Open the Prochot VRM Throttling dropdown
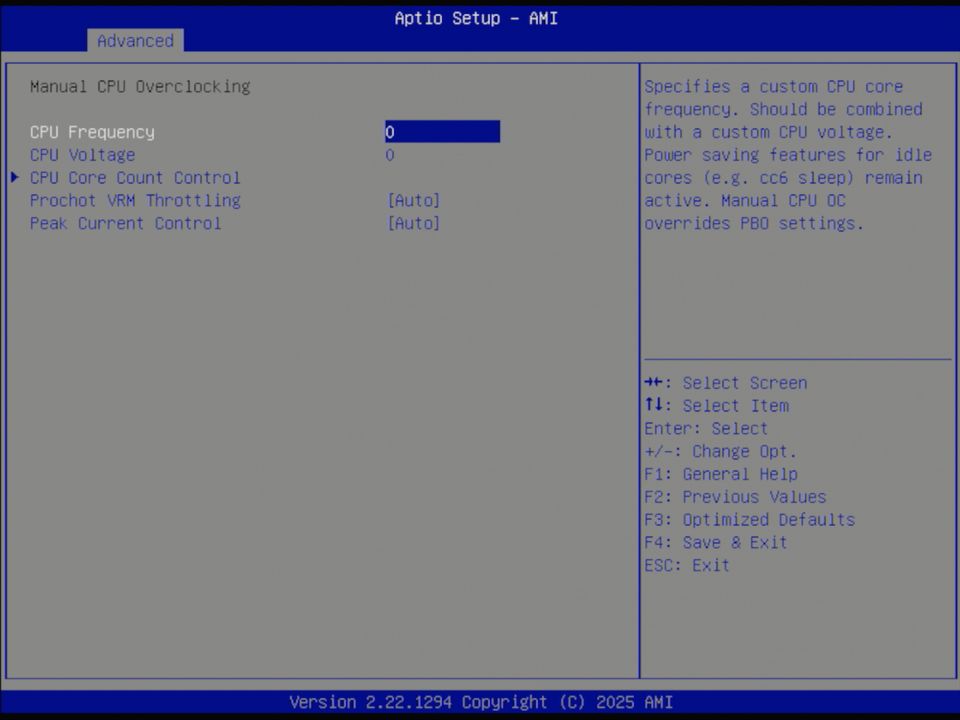This screenshot has width=960, height=720. [413, 200]
